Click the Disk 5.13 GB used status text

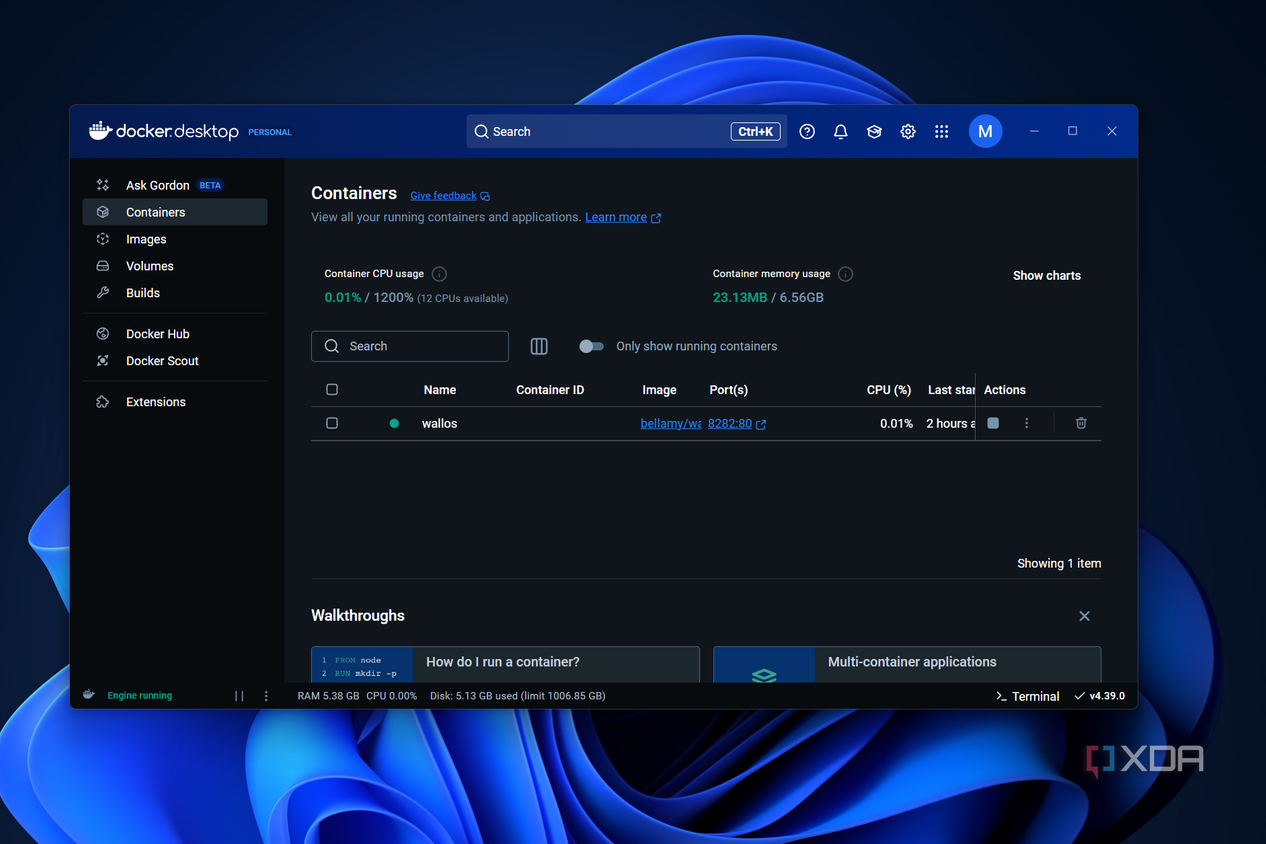517,696
